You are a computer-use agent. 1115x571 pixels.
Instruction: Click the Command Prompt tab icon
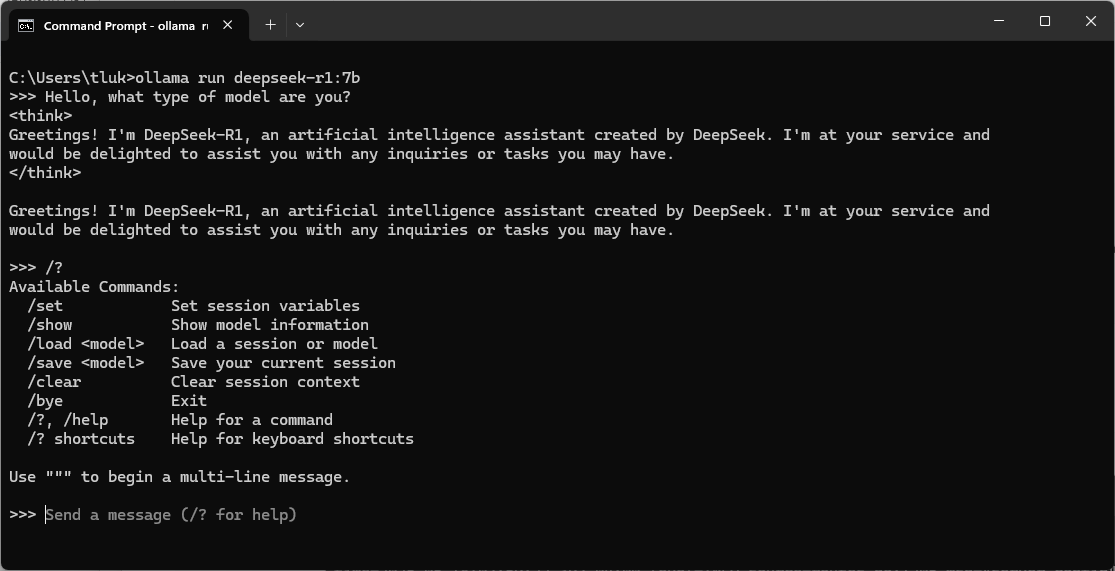[26, 26]
